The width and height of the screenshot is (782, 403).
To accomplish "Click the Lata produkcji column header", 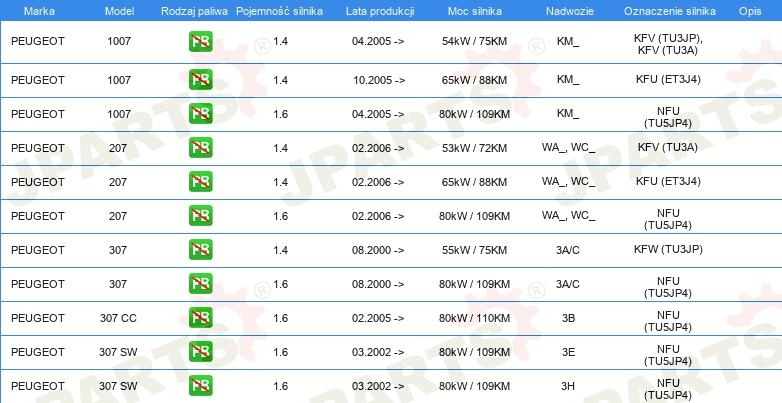I will tap(380, 11).
